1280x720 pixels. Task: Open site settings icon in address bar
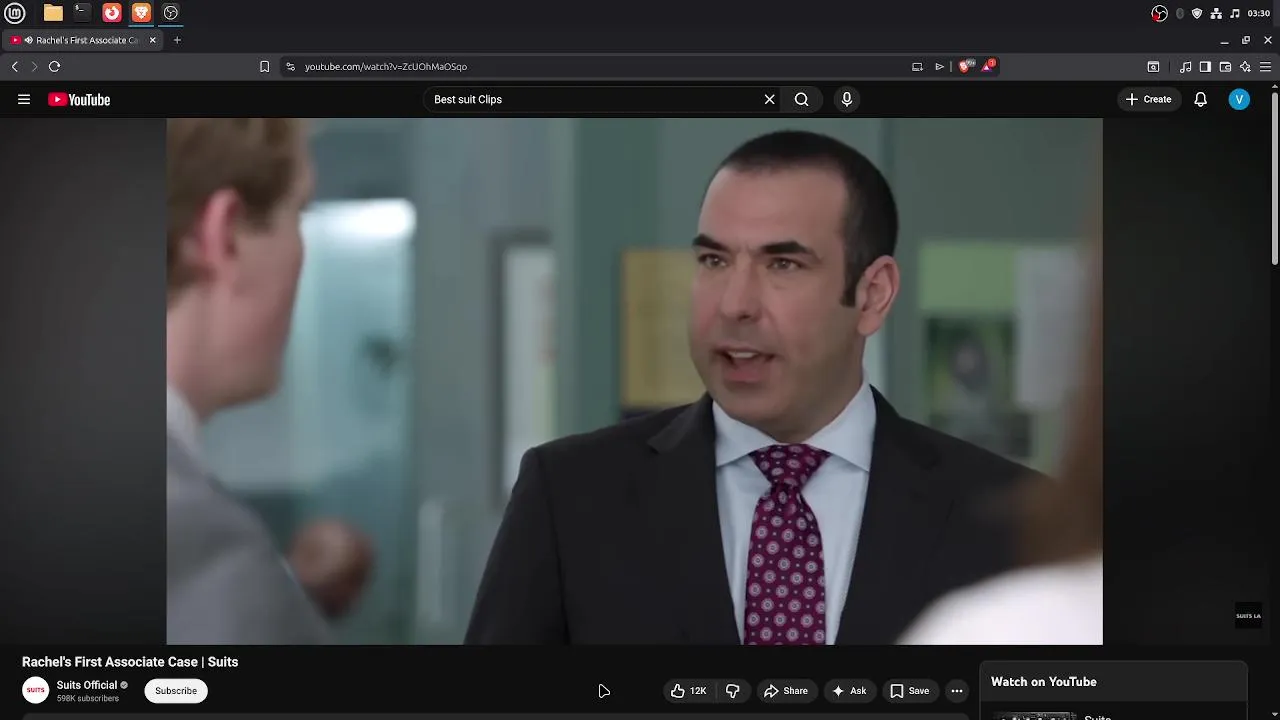click(x=290, y=67)
